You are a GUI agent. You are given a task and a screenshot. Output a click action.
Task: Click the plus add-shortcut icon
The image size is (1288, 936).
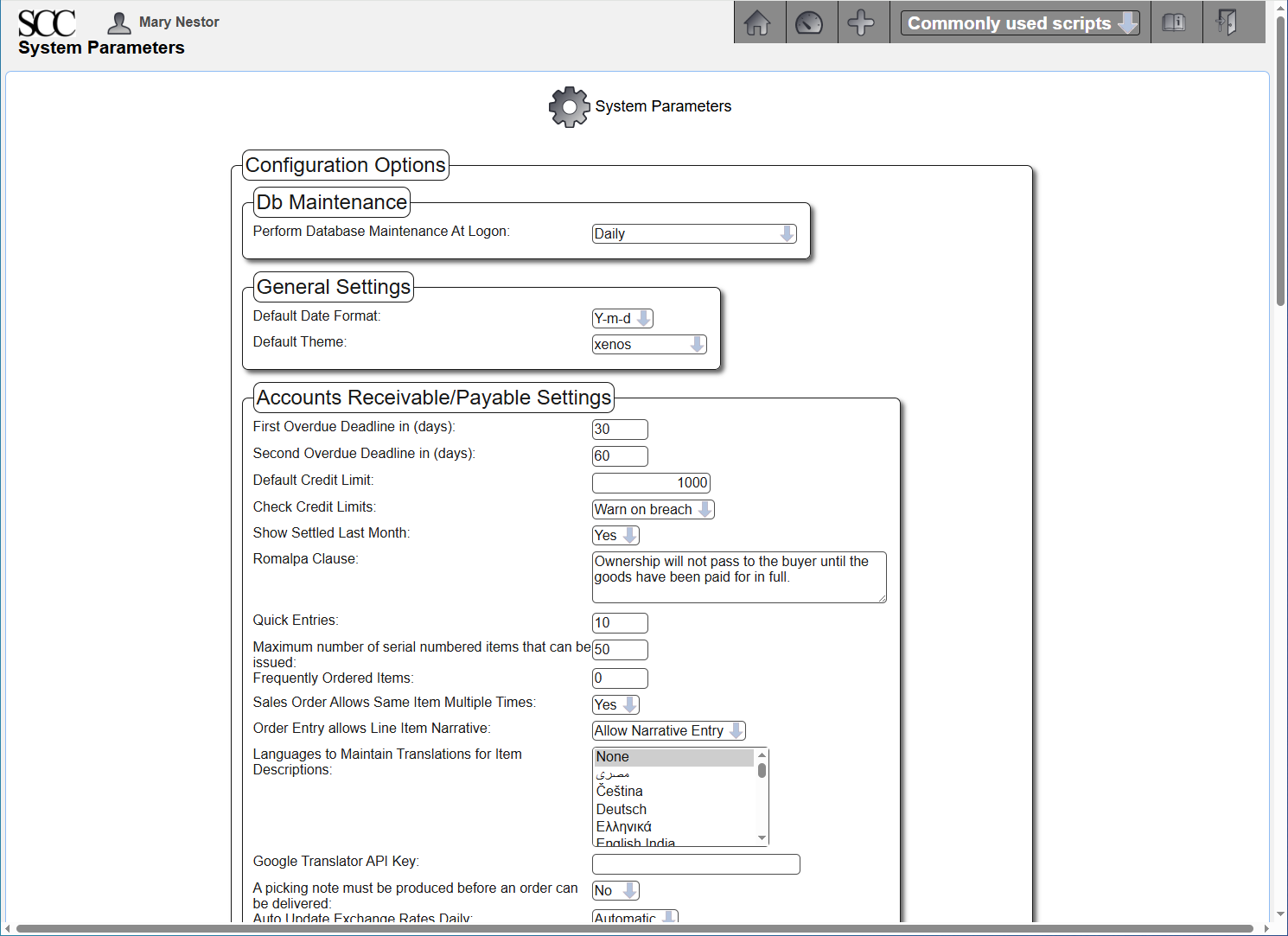[x=861, y=22]
